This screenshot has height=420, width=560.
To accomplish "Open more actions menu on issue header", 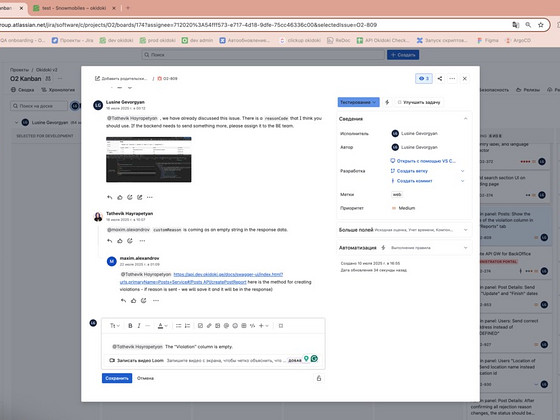I will click(452, 79).
